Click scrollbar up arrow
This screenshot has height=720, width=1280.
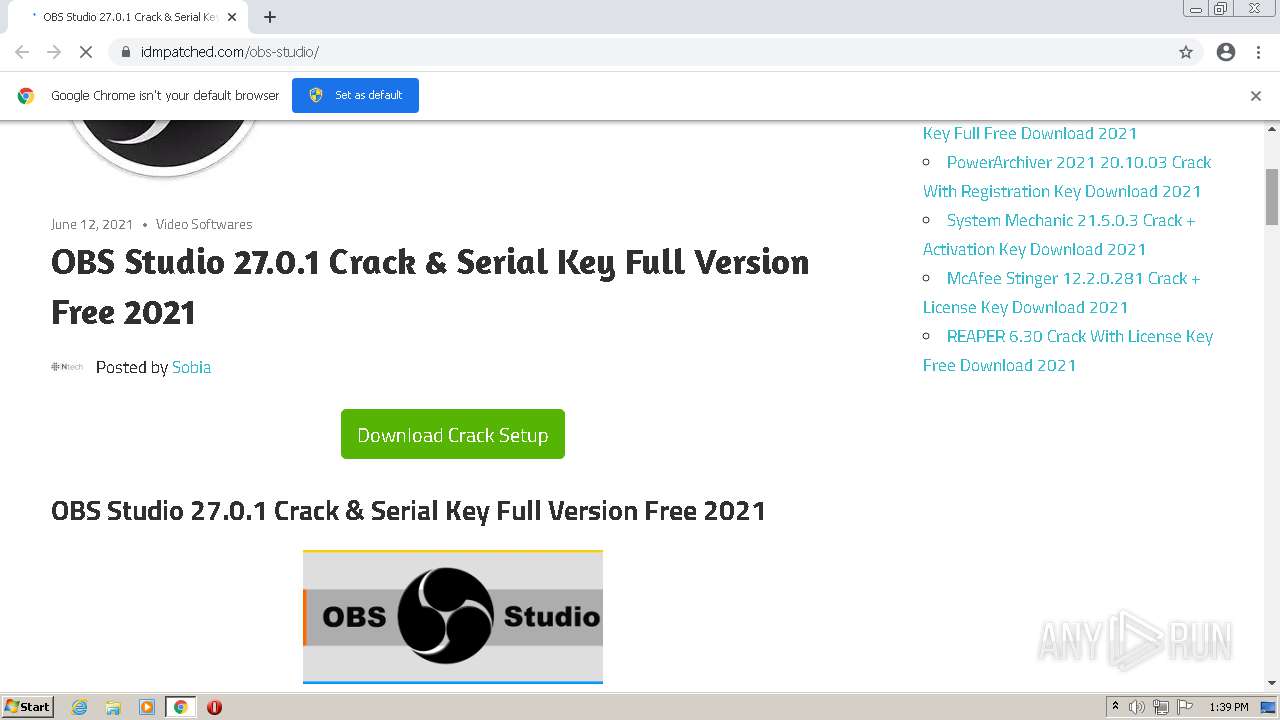click(x=1272, y=128)
